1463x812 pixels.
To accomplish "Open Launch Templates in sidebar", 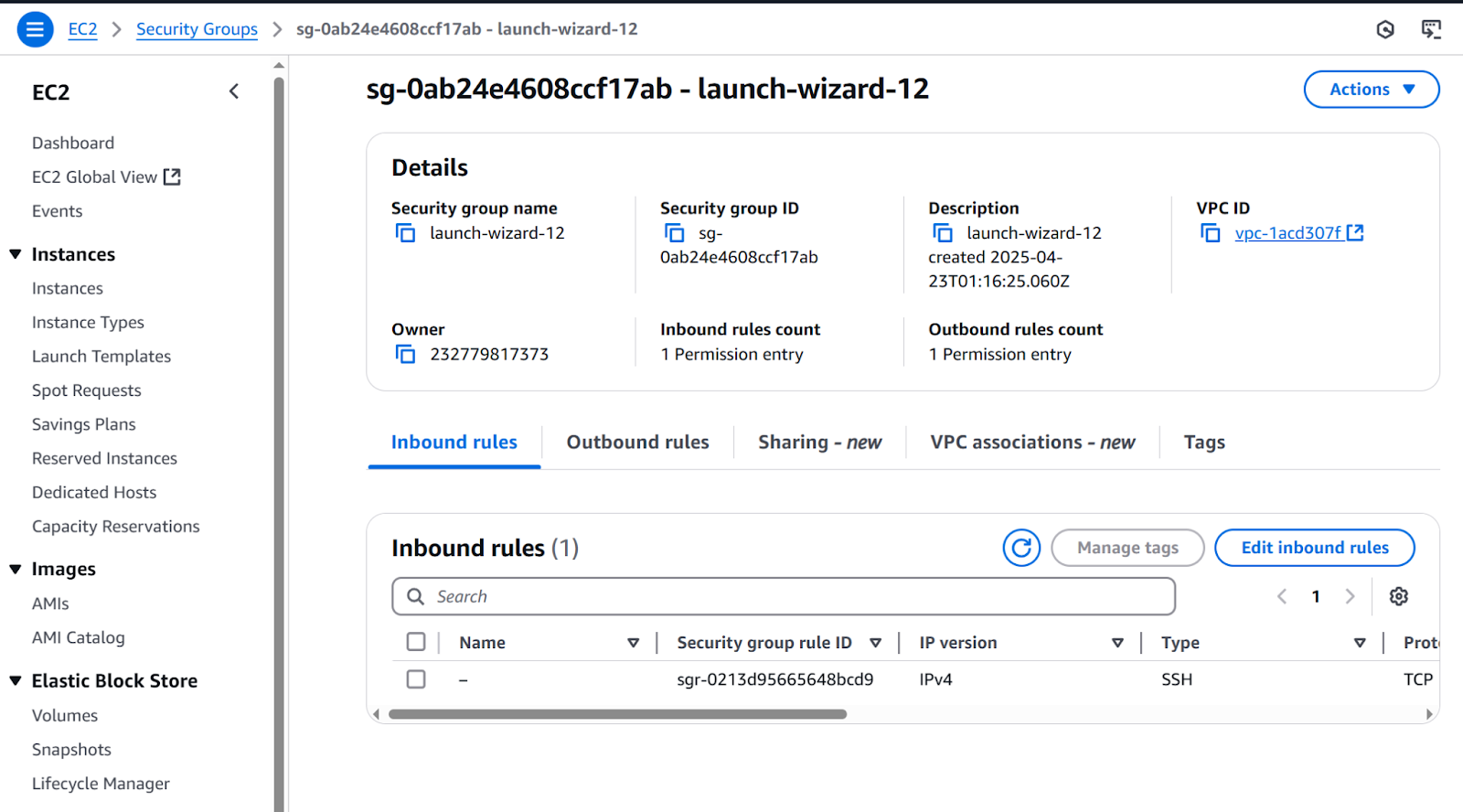I will click(x=101, y=357).
